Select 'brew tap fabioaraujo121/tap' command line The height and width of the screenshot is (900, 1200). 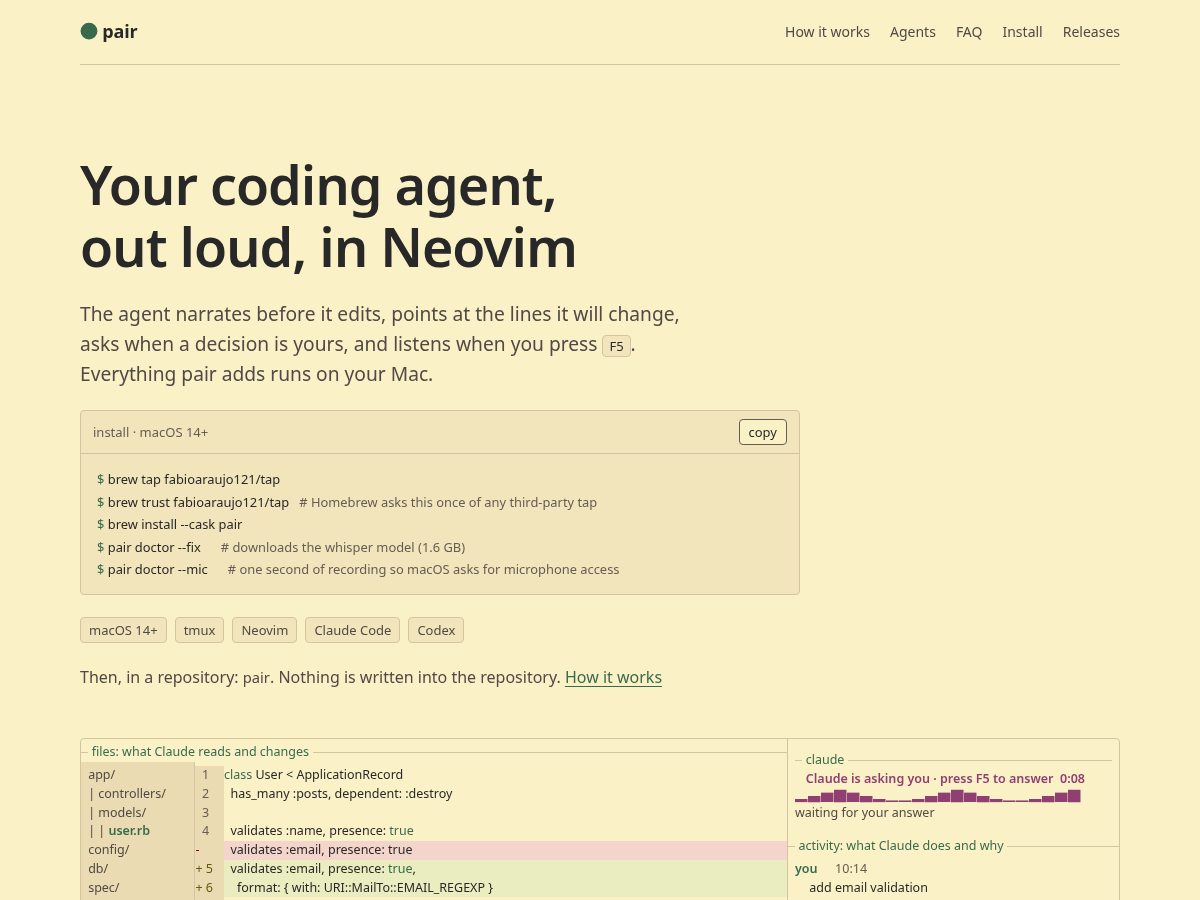[x=188, y=479]
